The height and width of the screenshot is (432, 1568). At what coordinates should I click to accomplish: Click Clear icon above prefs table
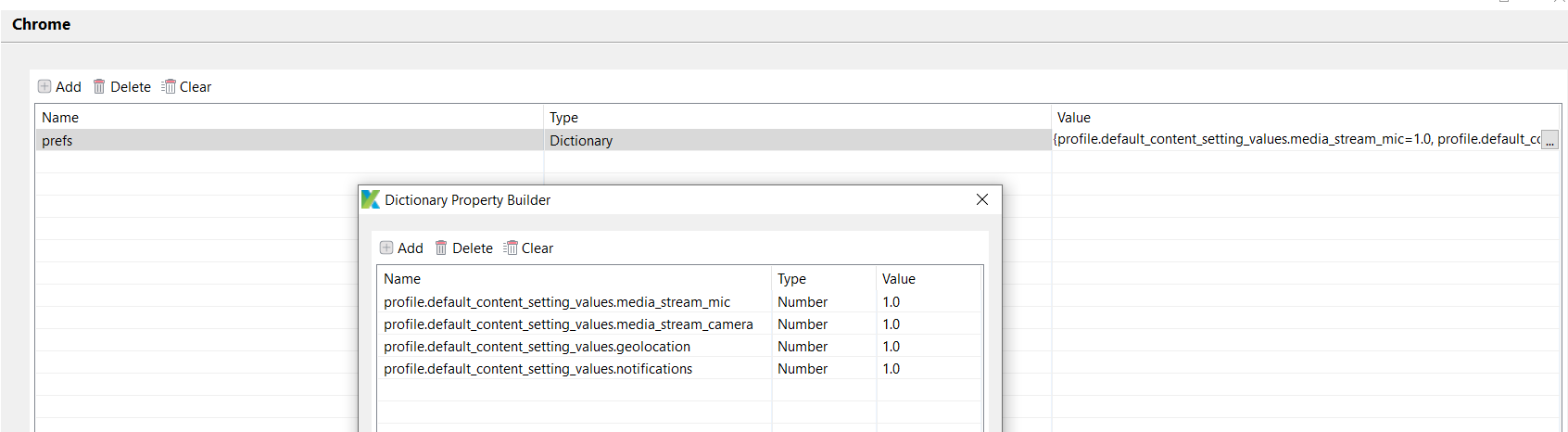click(169, 86)
